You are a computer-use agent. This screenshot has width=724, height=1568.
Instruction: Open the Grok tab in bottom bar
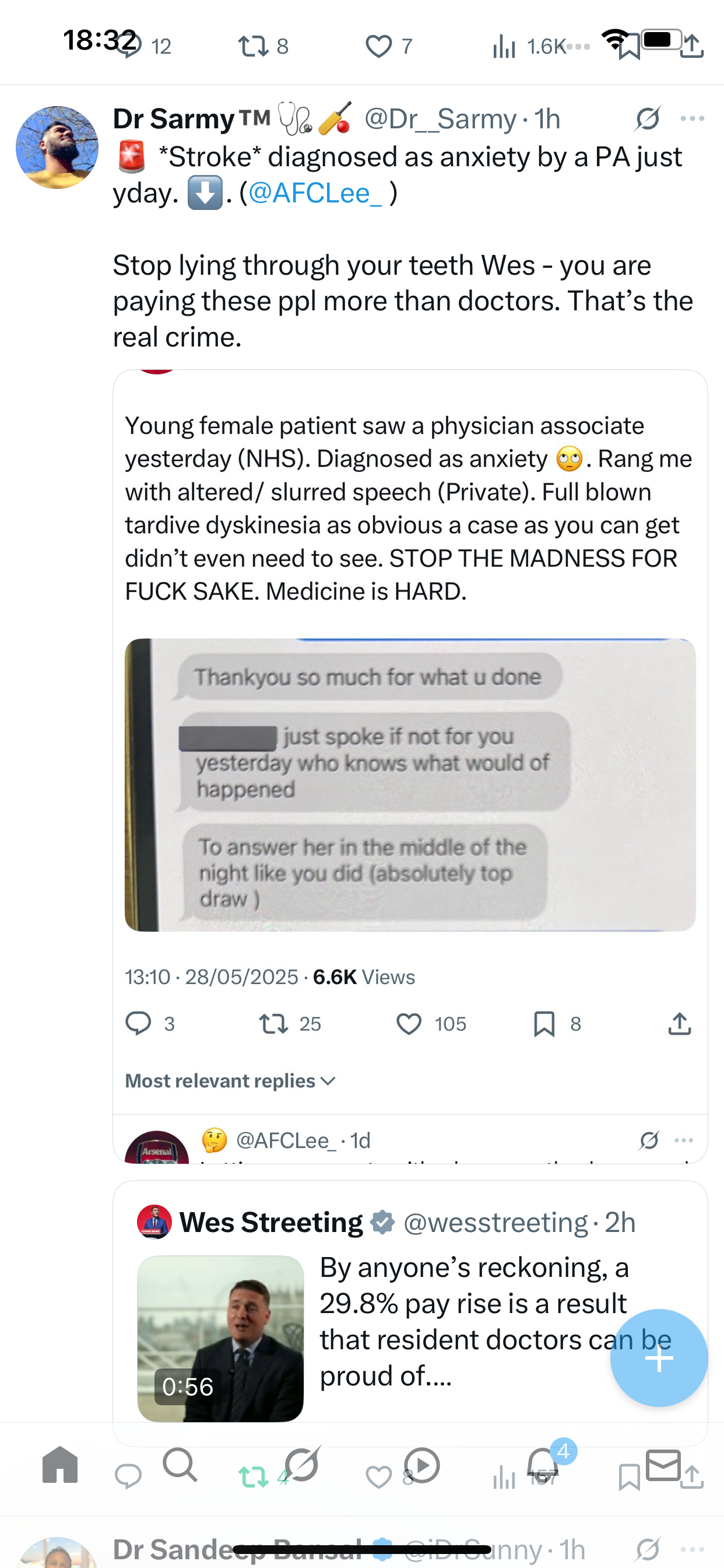point(303,1465)
